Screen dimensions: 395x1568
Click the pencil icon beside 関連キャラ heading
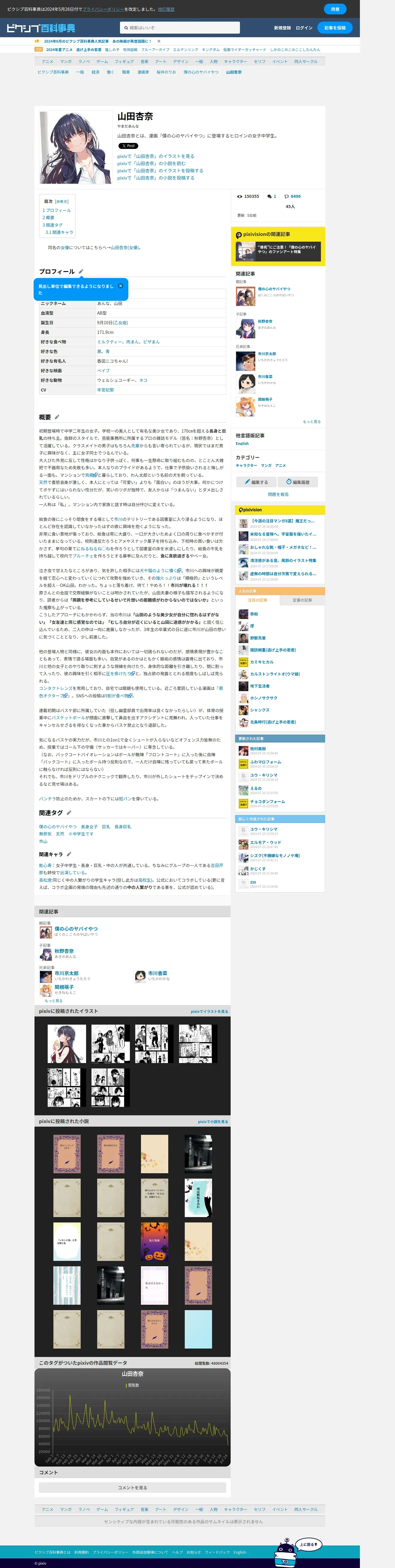69,854
